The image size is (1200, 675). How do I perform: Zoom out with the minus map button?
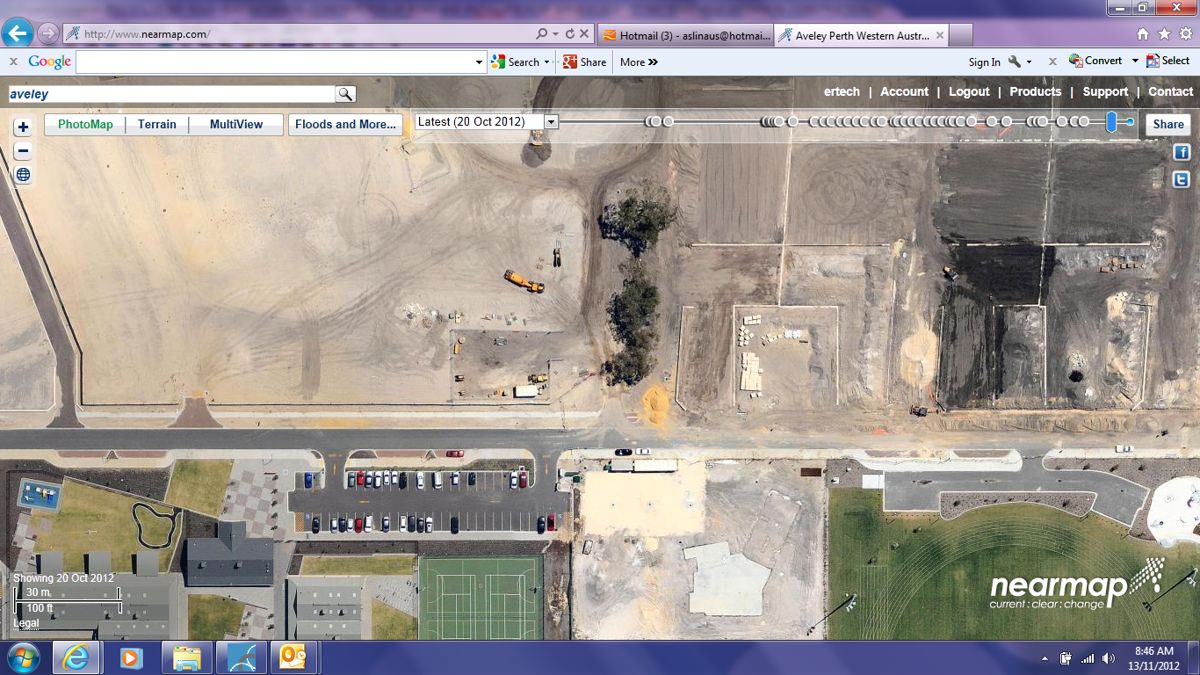23,151
